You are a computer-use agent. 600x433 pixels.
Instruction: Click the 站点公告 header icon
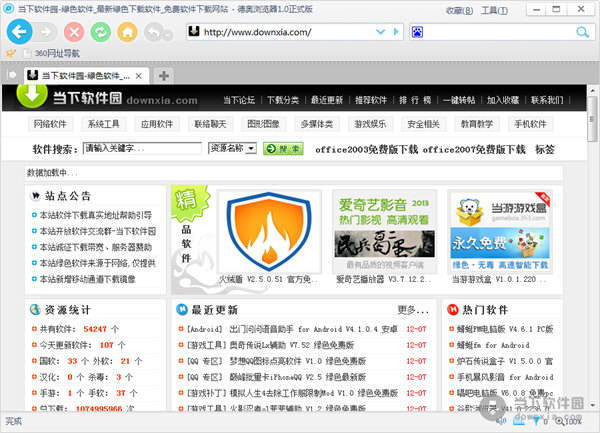click(x=36, y=196)
